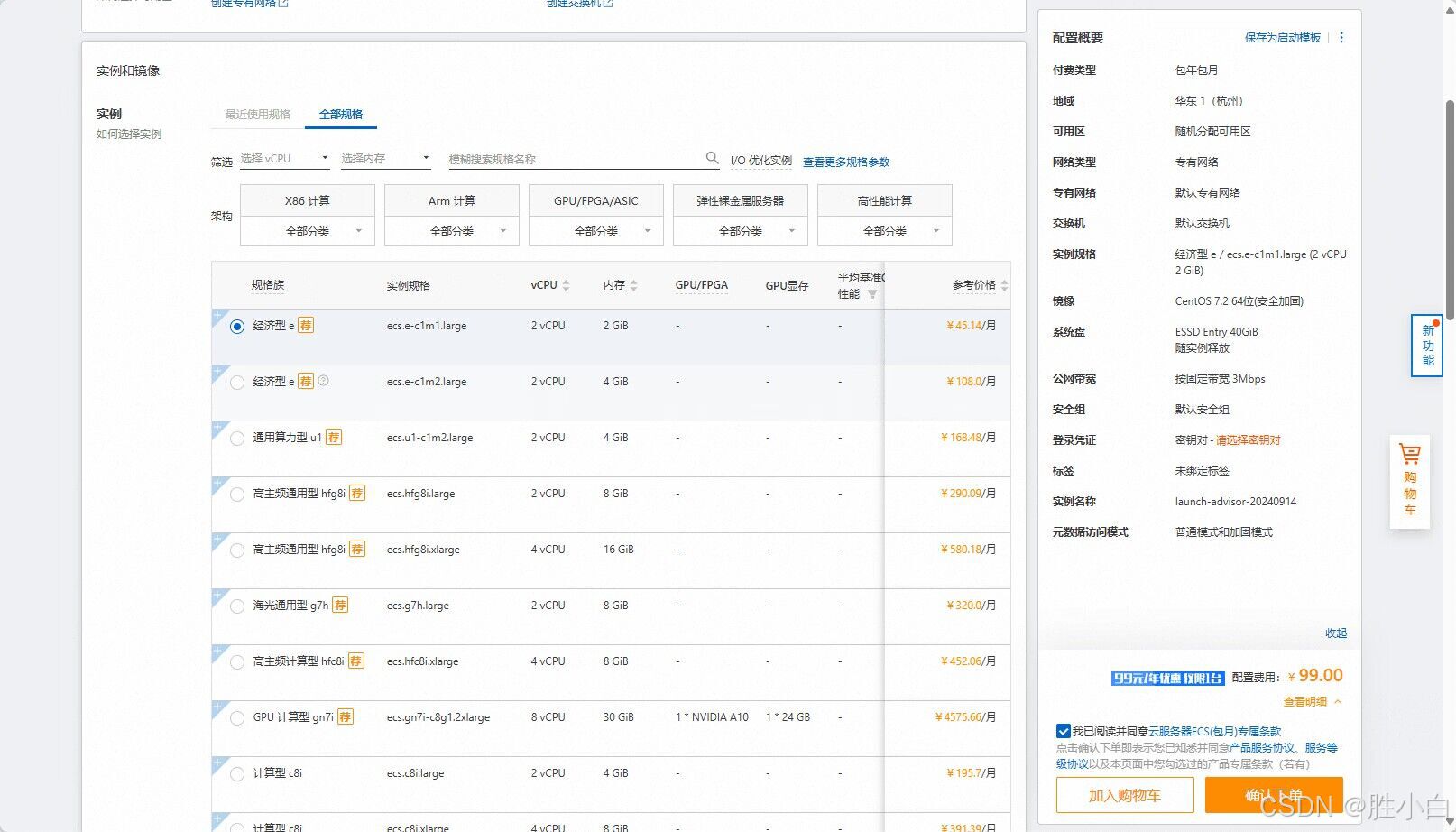Click the help question icon beside ecs.e-c1m2.large family

pos(323,381)
